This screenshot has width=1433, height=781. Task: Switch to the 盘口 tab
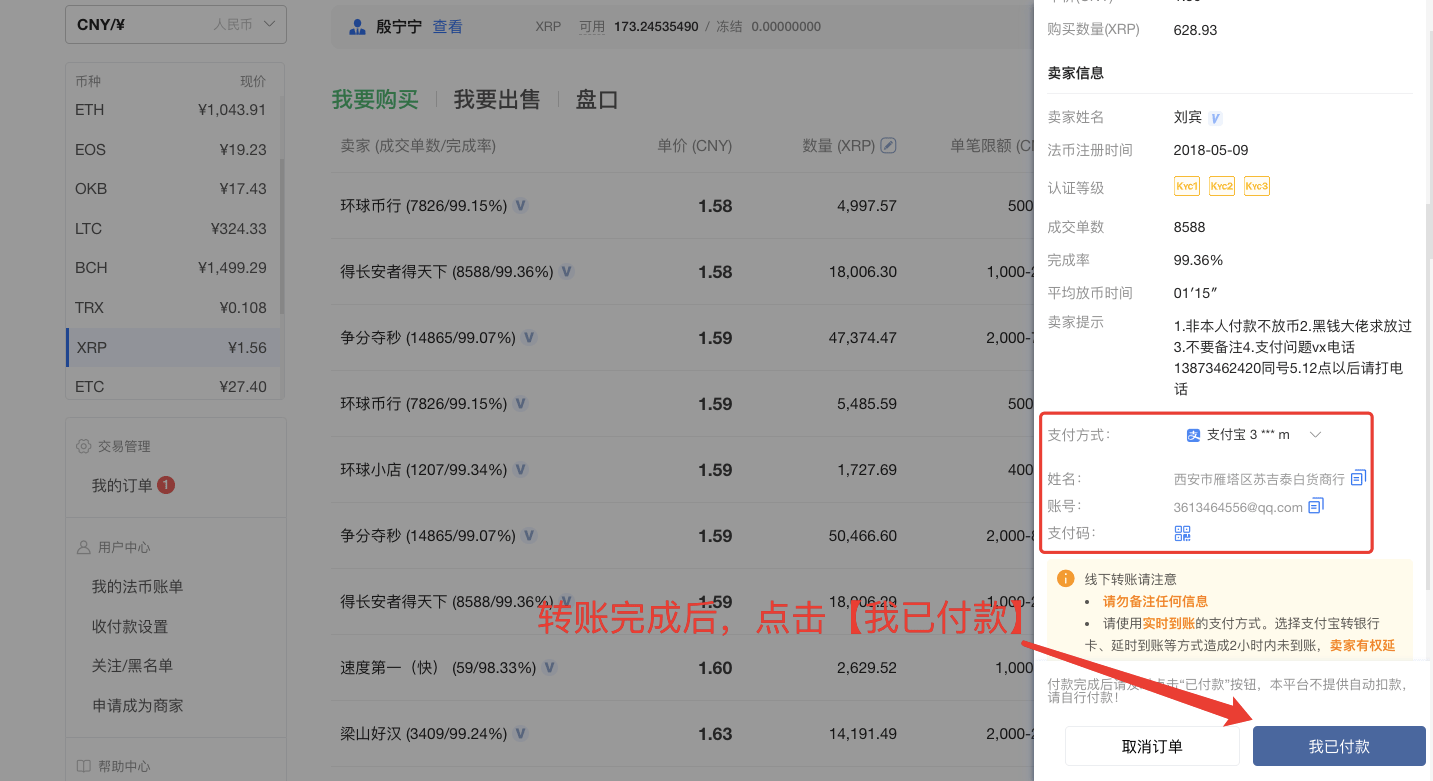click(x=597, y=99)
